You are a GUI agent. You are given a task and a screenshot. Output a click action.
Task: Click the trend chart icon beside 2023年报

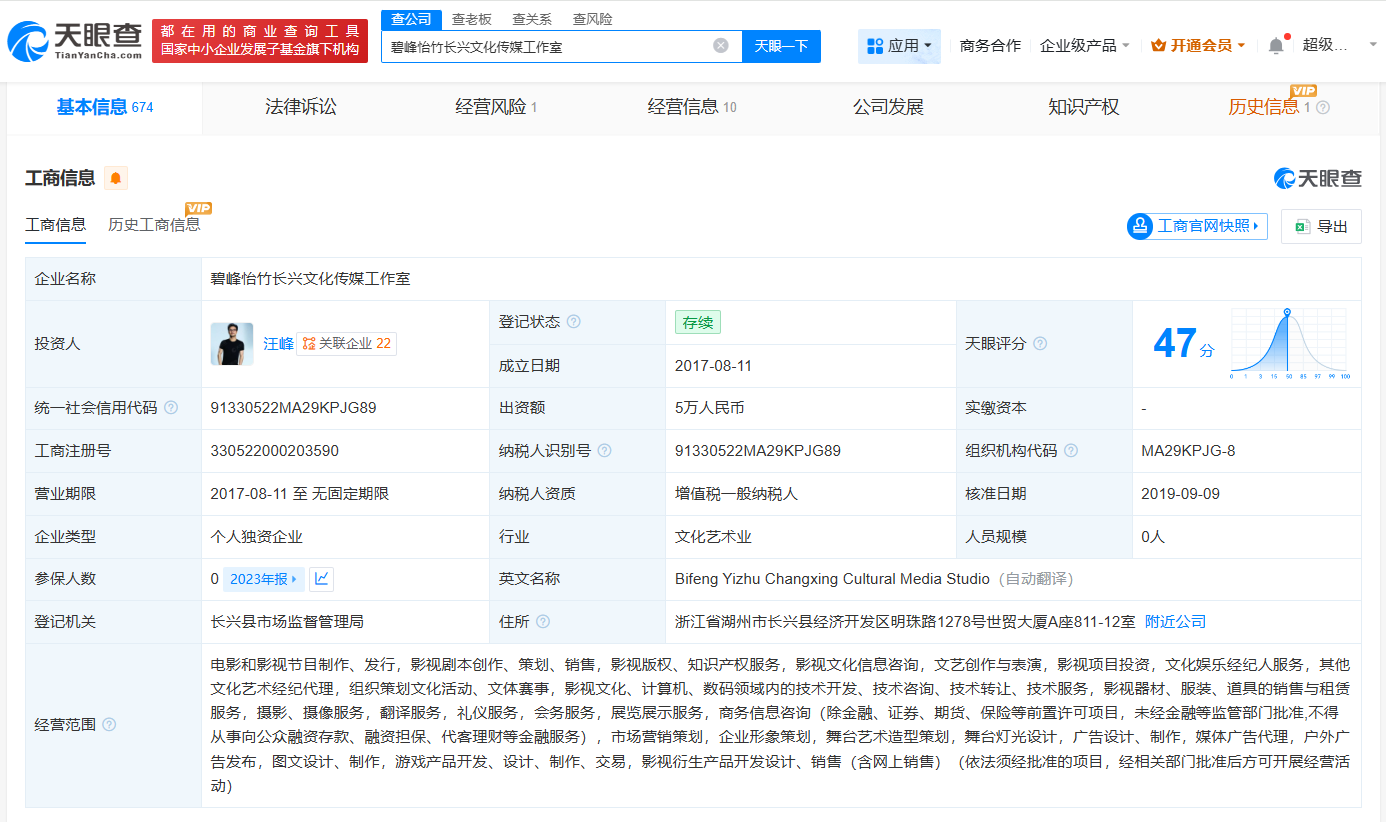pyautogui.click(x=320, y=579)
